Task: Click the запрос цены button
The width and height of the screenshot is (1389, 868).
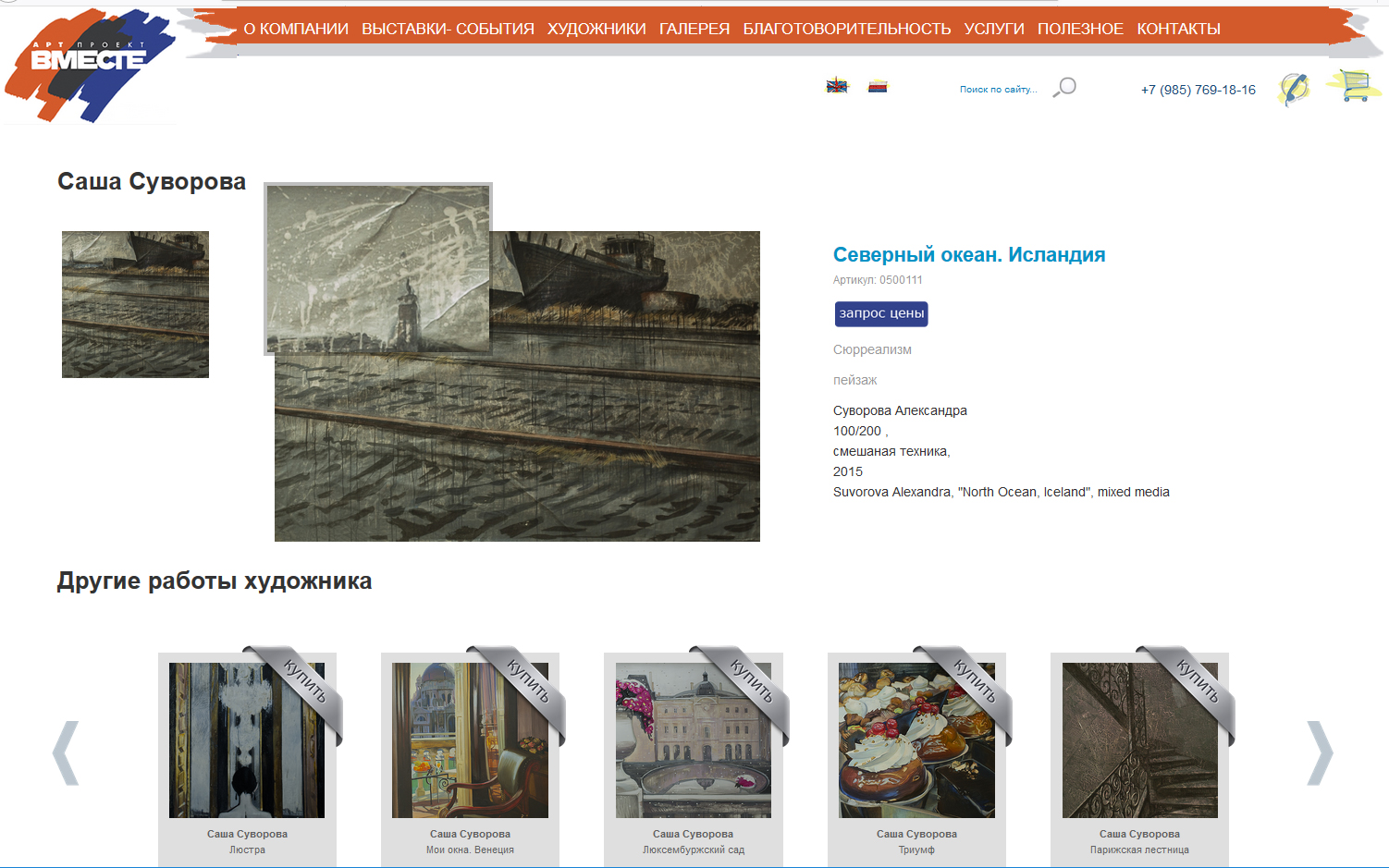Action: coord(881,313)
